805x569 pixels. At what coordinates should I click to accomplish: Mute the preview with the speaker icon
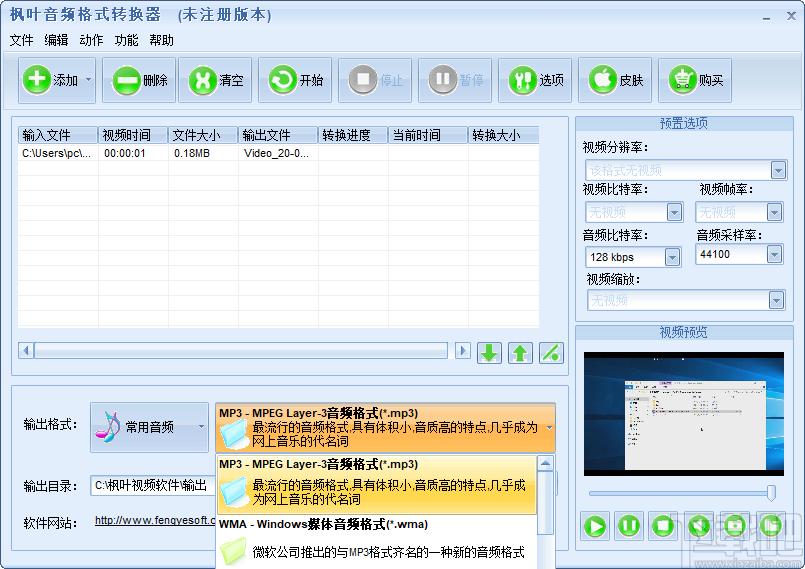[x=699, y=526]
